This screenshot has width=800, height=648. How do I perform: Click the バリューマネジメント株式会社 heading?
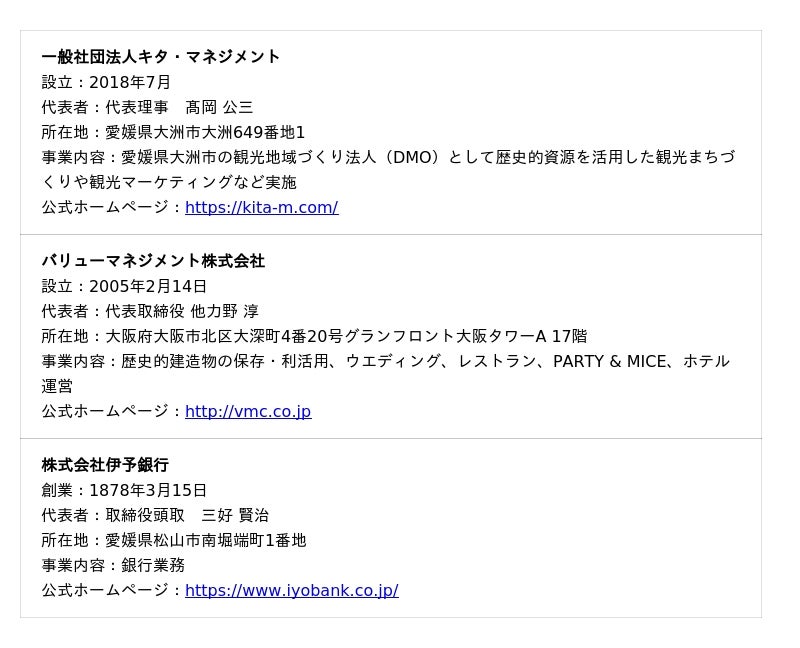click(x=153, y=261)
